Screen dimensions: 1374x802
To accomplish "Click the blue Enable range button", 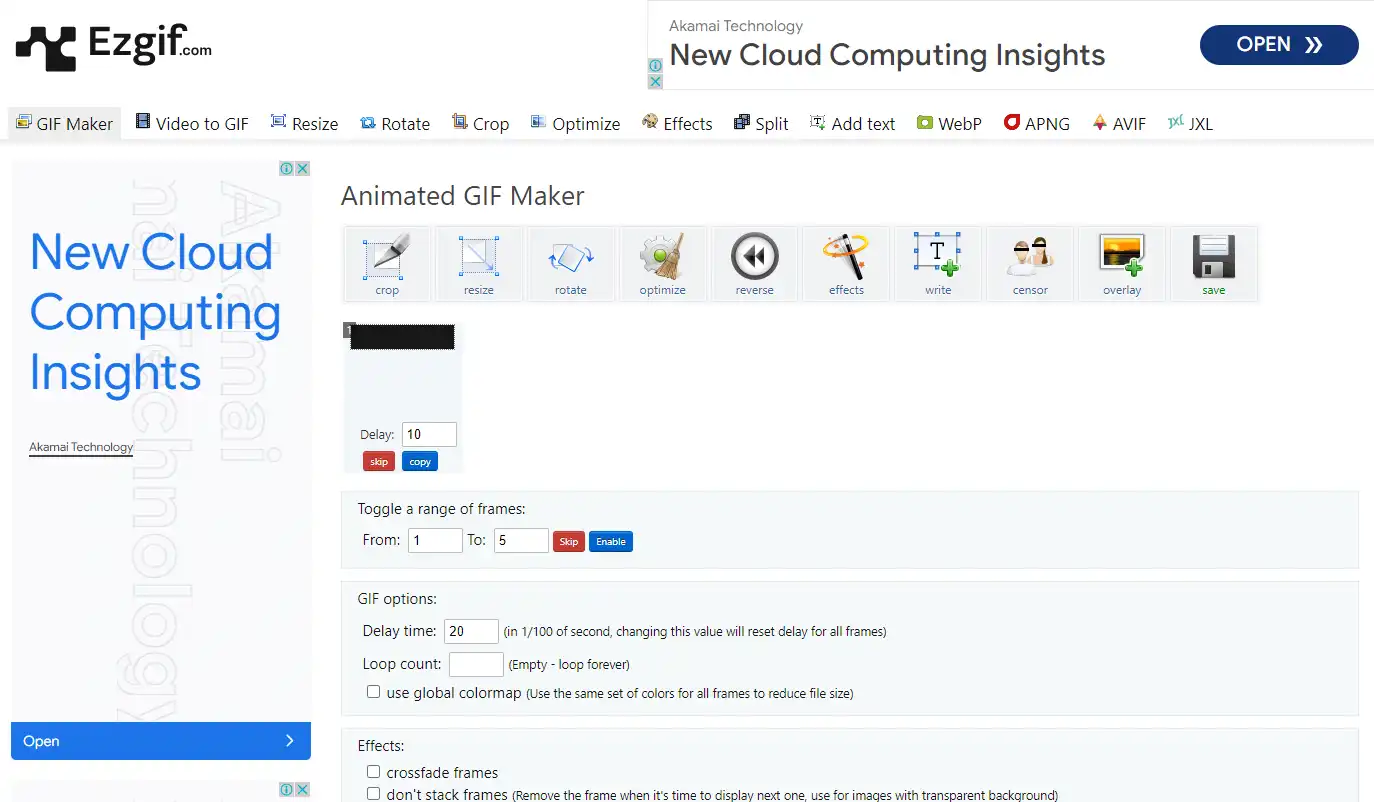I will pos(611,542).
